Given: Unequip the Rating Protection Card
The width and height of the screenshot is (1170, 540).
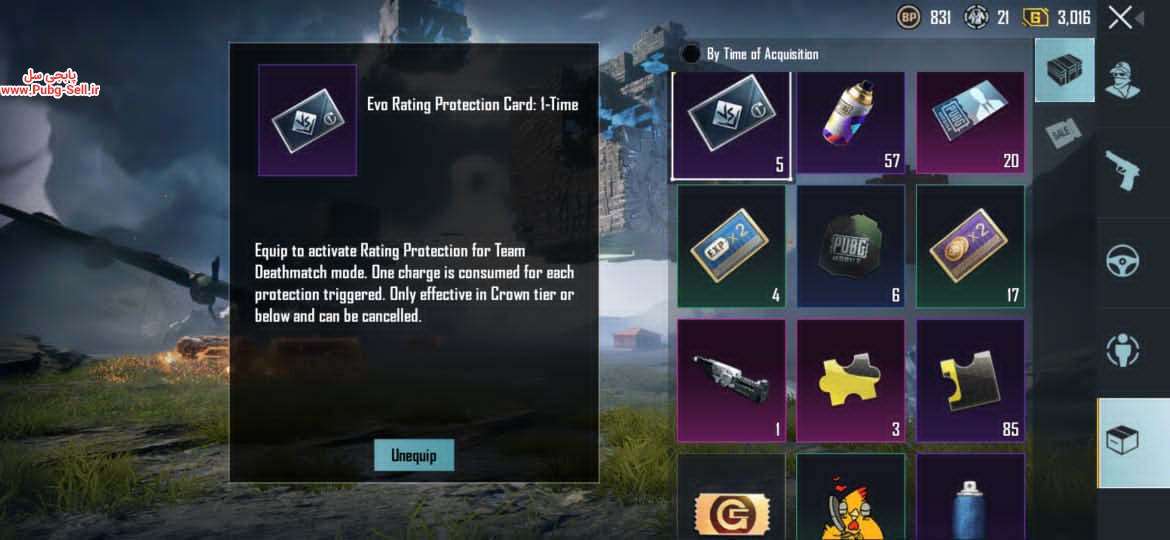Looking at the screenshot, I should click(x=414, y=454).
